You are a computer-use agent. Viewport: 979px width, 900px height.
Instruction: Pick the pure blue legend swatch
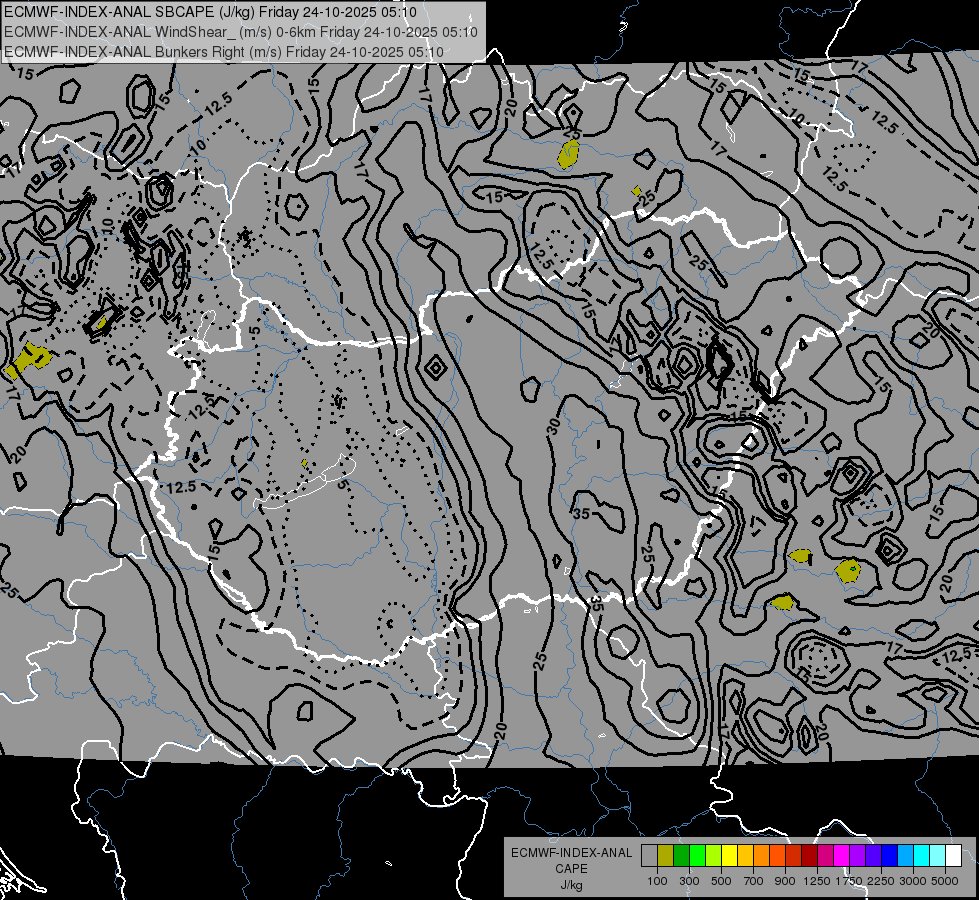point(890,856)
